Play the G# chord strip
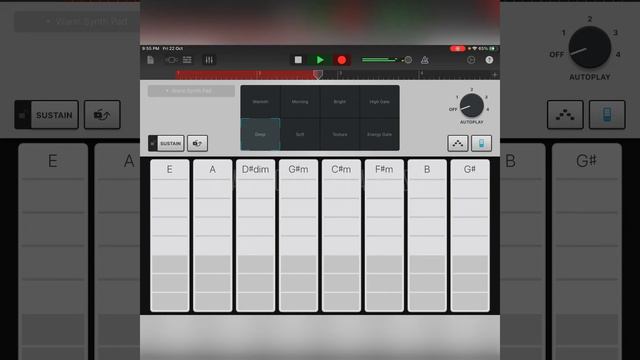 470,236
